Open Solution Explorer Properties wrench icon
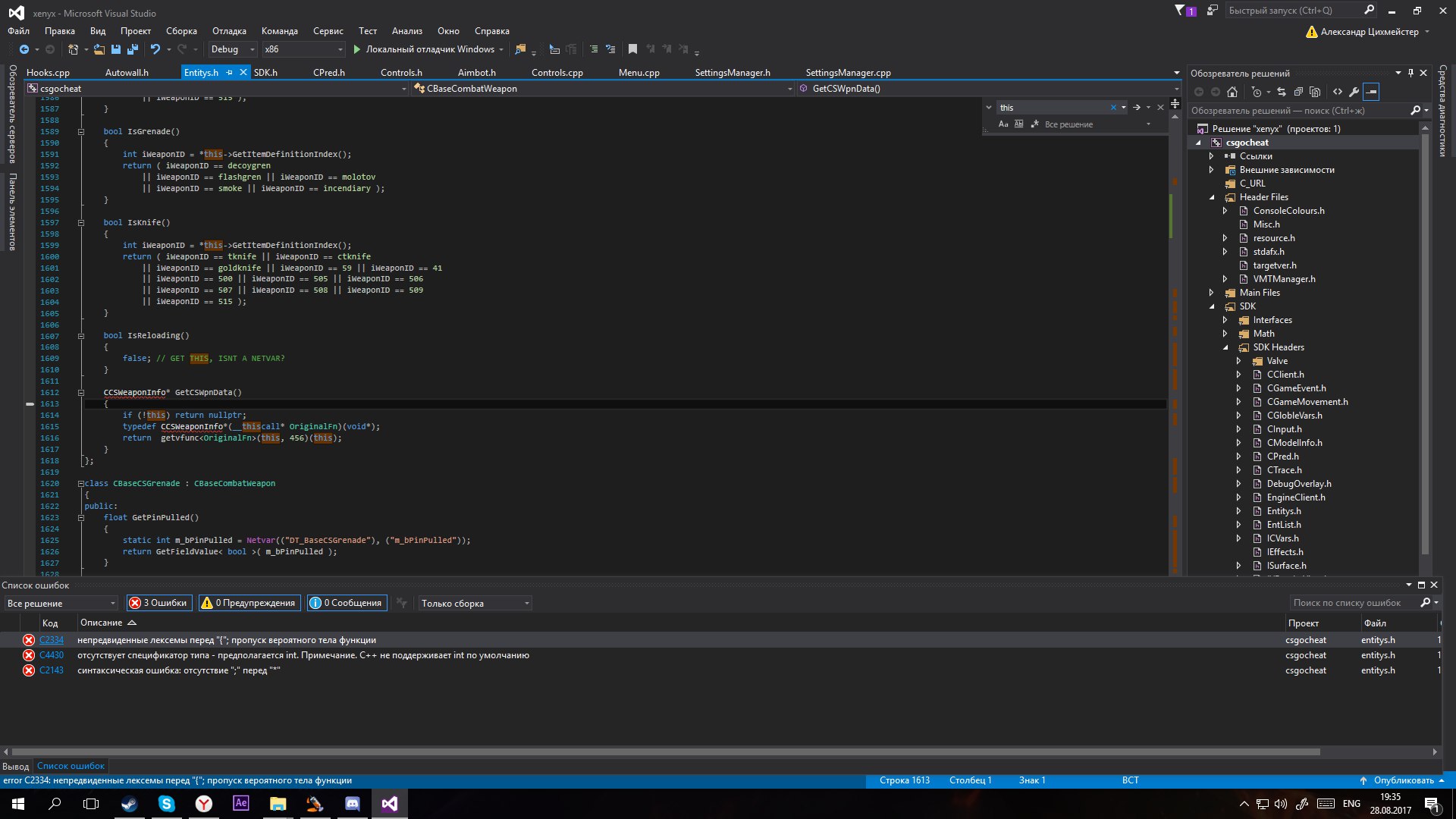Image resolution: width=1456 pixels, height=819 pixels. [1354, 92]
